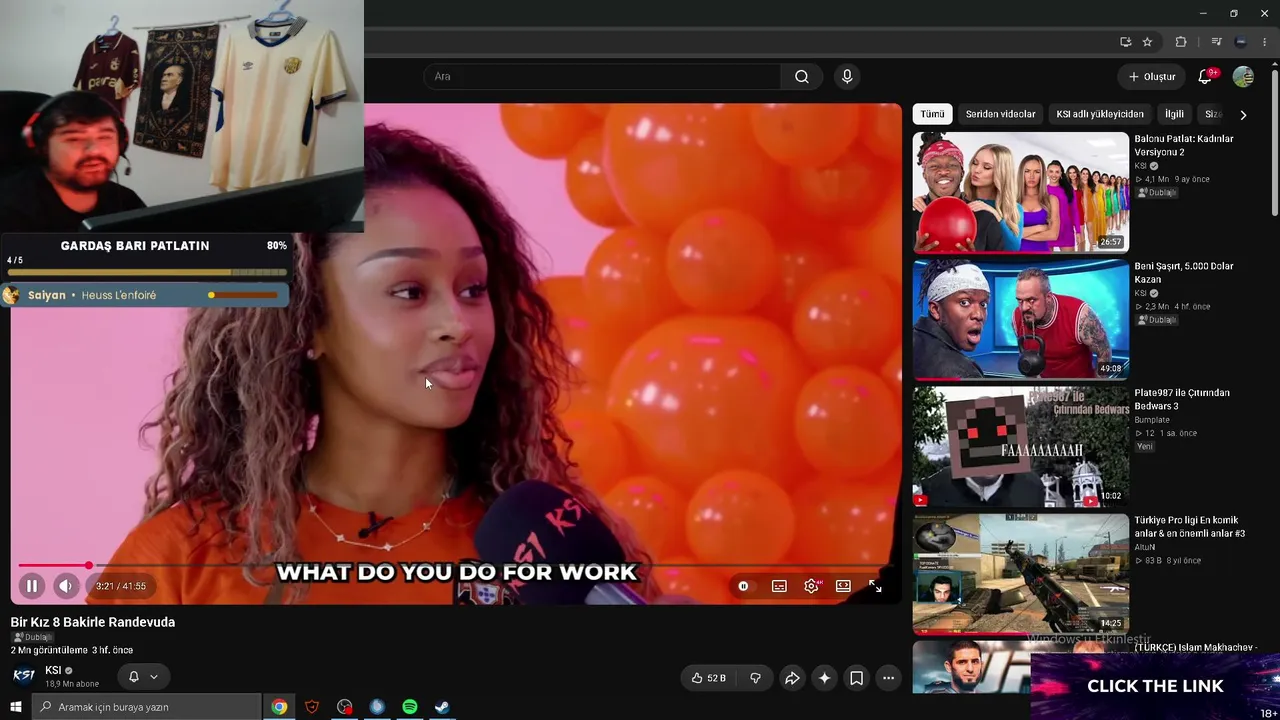Like the video showing 52 B likes
Viewport: 1280px width, 720px height.
(x=708, y=678)
